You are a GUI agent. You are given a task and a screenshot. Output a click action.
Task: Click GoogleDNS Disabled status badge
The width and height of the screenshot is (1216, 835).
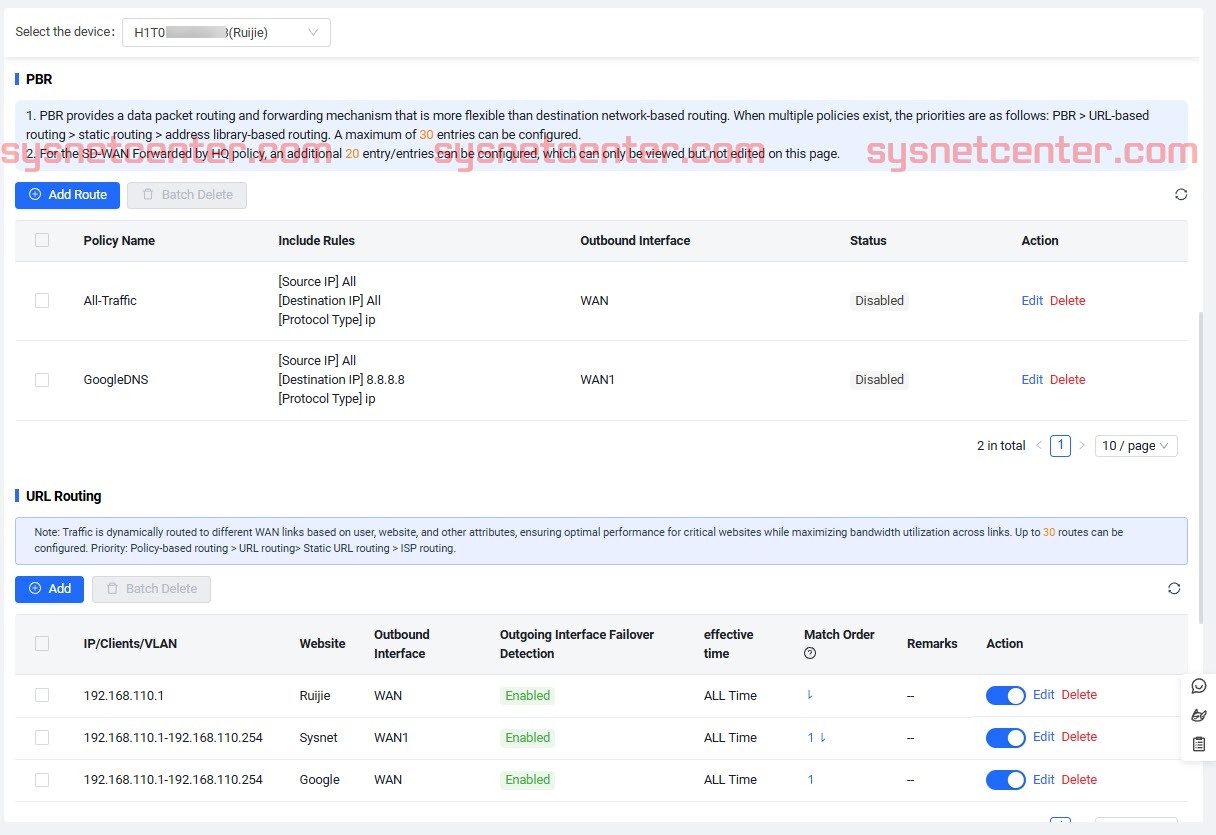(x=879, y=380)
